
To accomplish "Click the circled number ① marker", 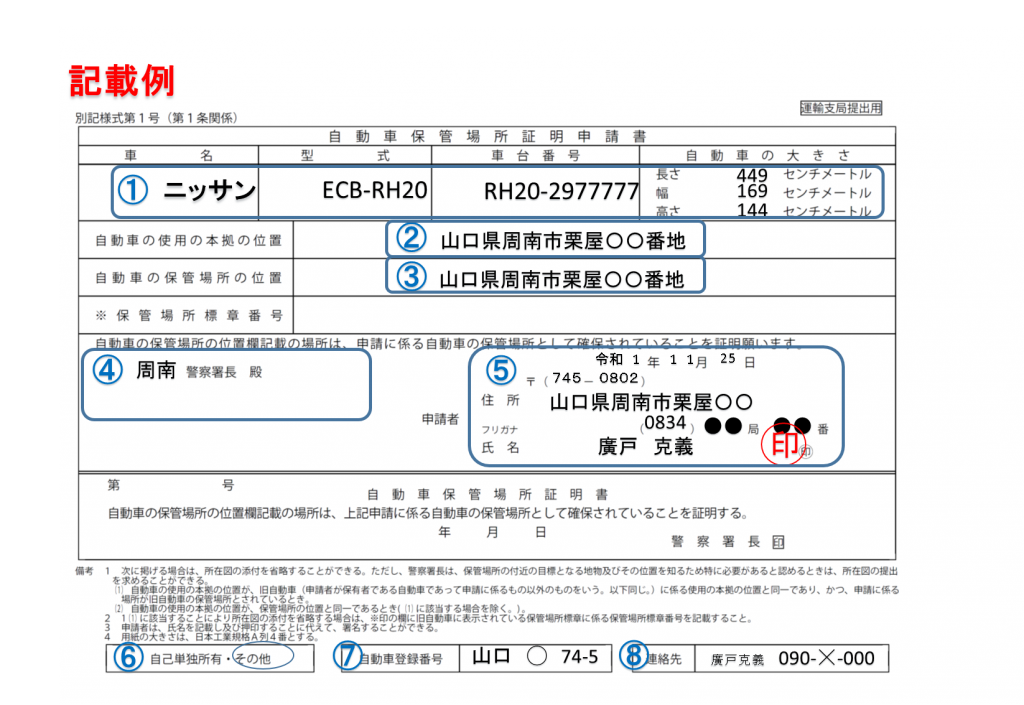I will (133, 191).
